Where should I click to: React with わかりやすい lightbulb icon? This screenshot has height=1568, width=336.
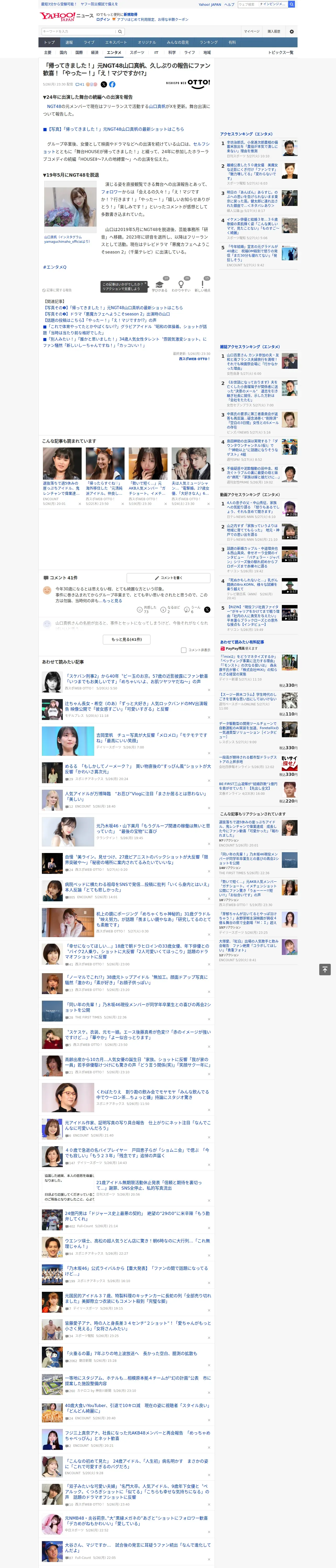tap(181, 285)
